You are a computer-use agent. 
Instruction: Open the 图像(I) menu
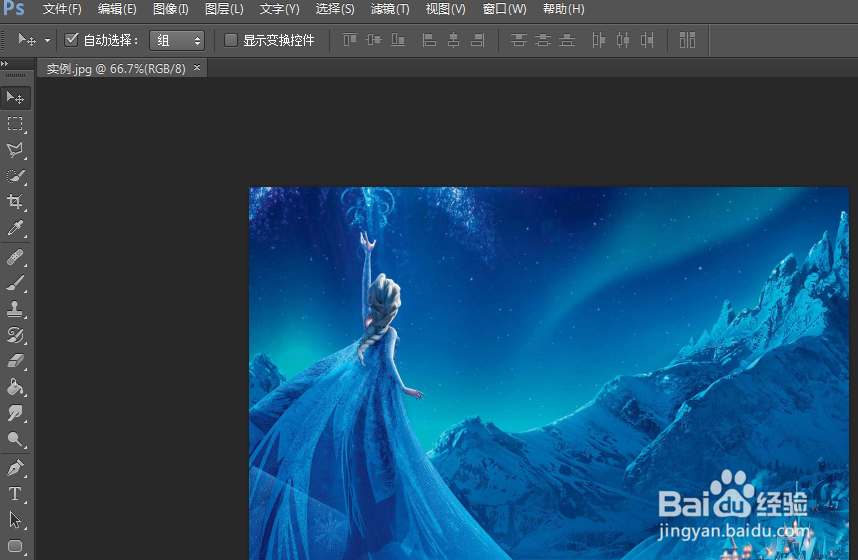pos(171,9)
